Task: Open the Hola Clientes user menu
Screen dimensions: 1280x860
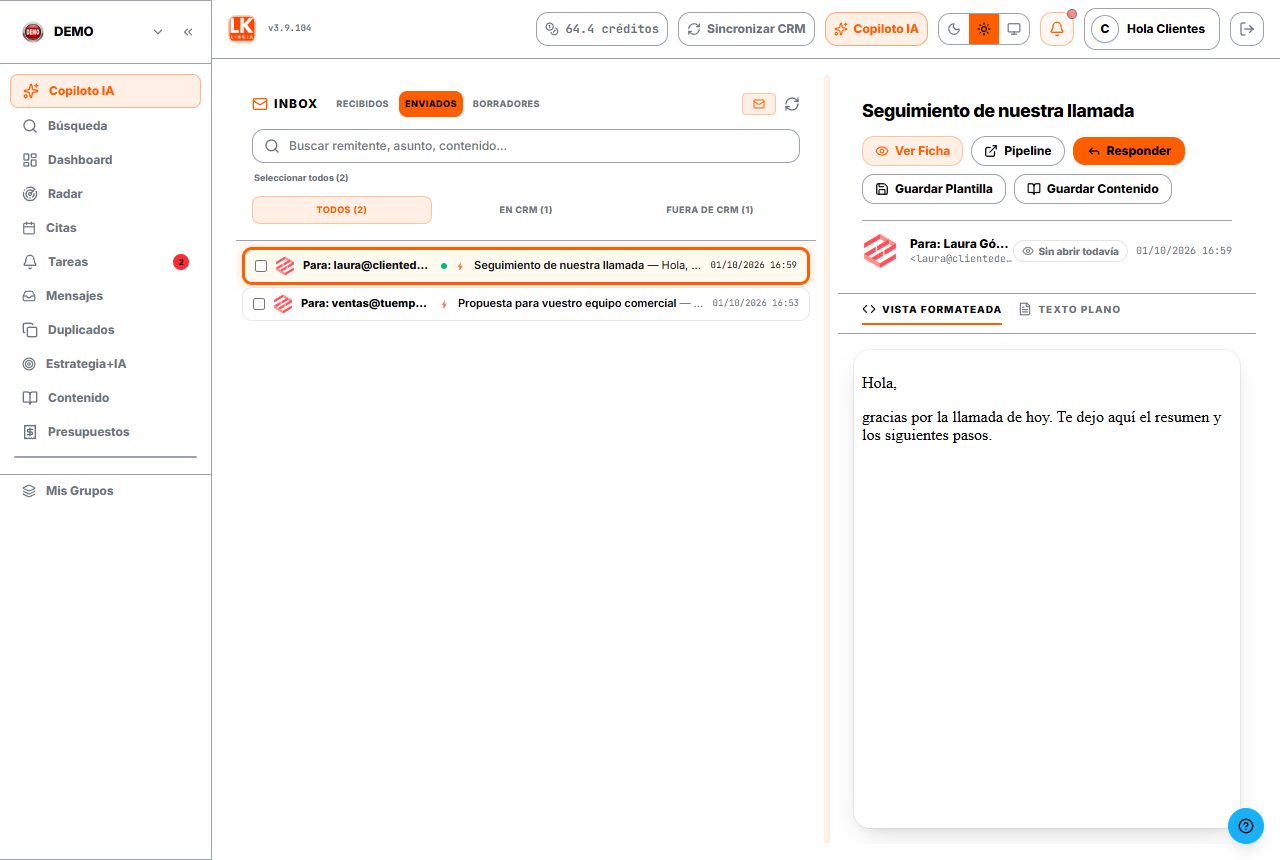Action: pyautogui.click(x=1152, y=29)
